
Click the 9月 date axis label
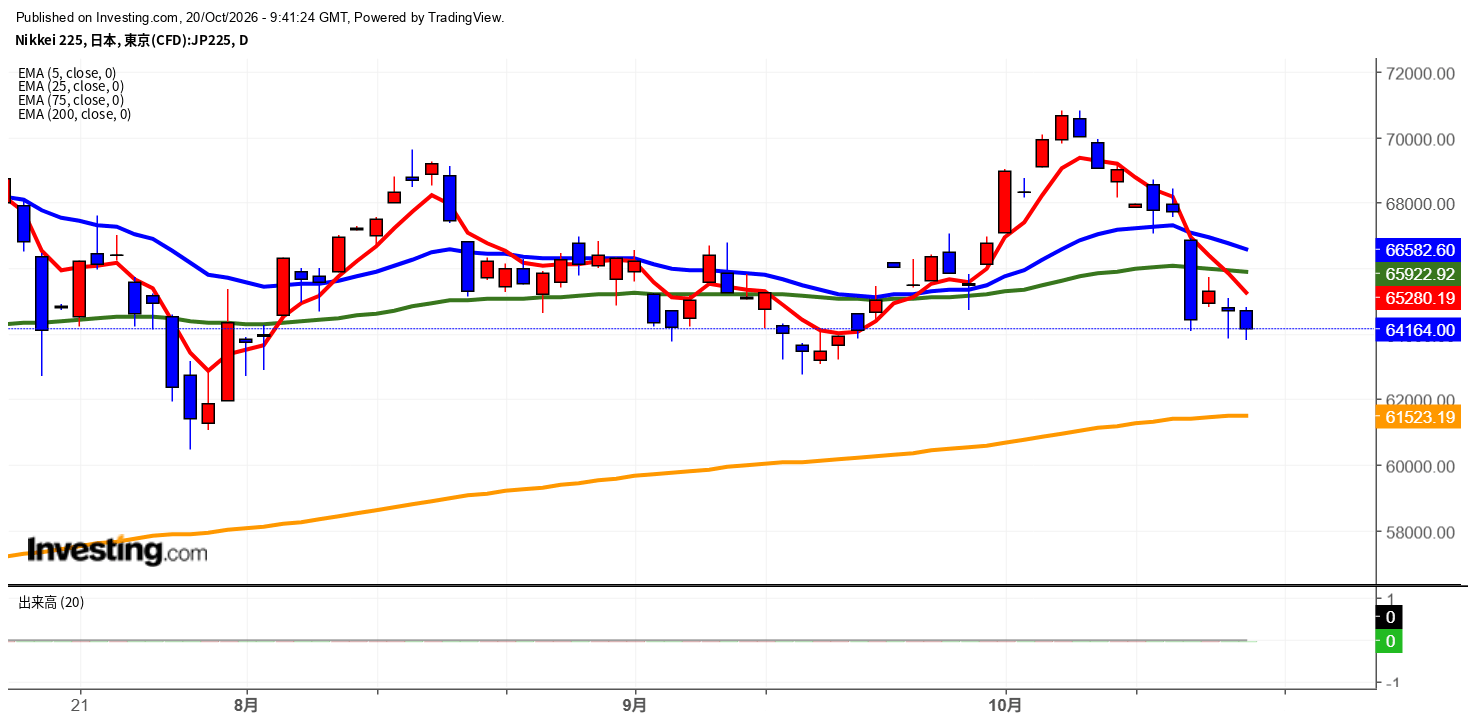point(634,704)
